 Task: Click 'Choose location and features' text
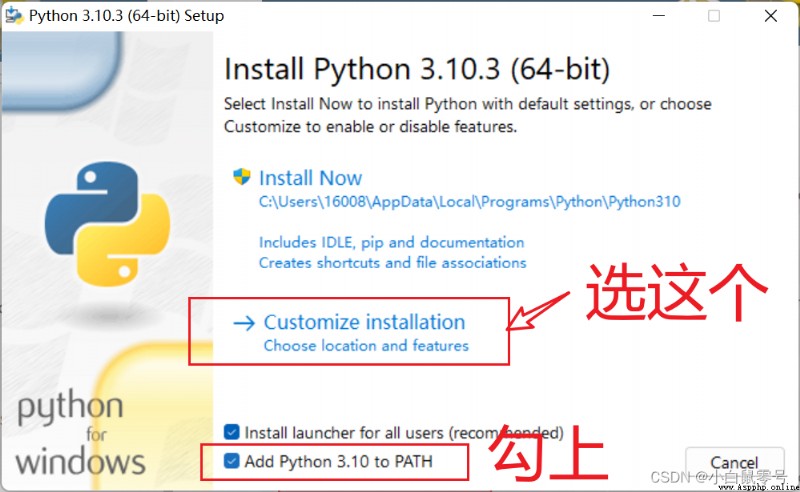click(366, 346)
